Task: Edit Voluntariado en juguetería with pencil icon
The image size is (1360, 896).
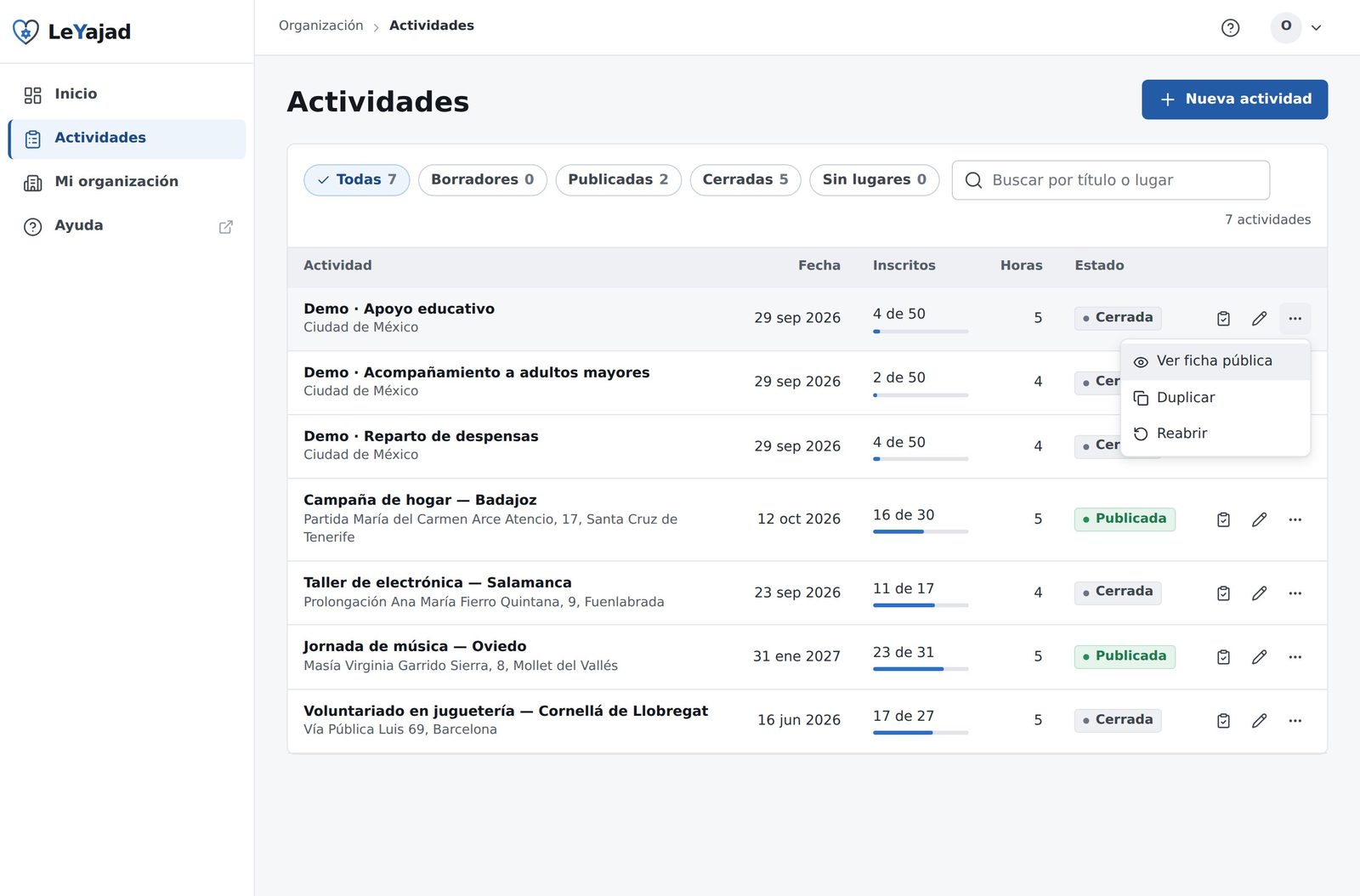Action: click(x=1259, y=721)
